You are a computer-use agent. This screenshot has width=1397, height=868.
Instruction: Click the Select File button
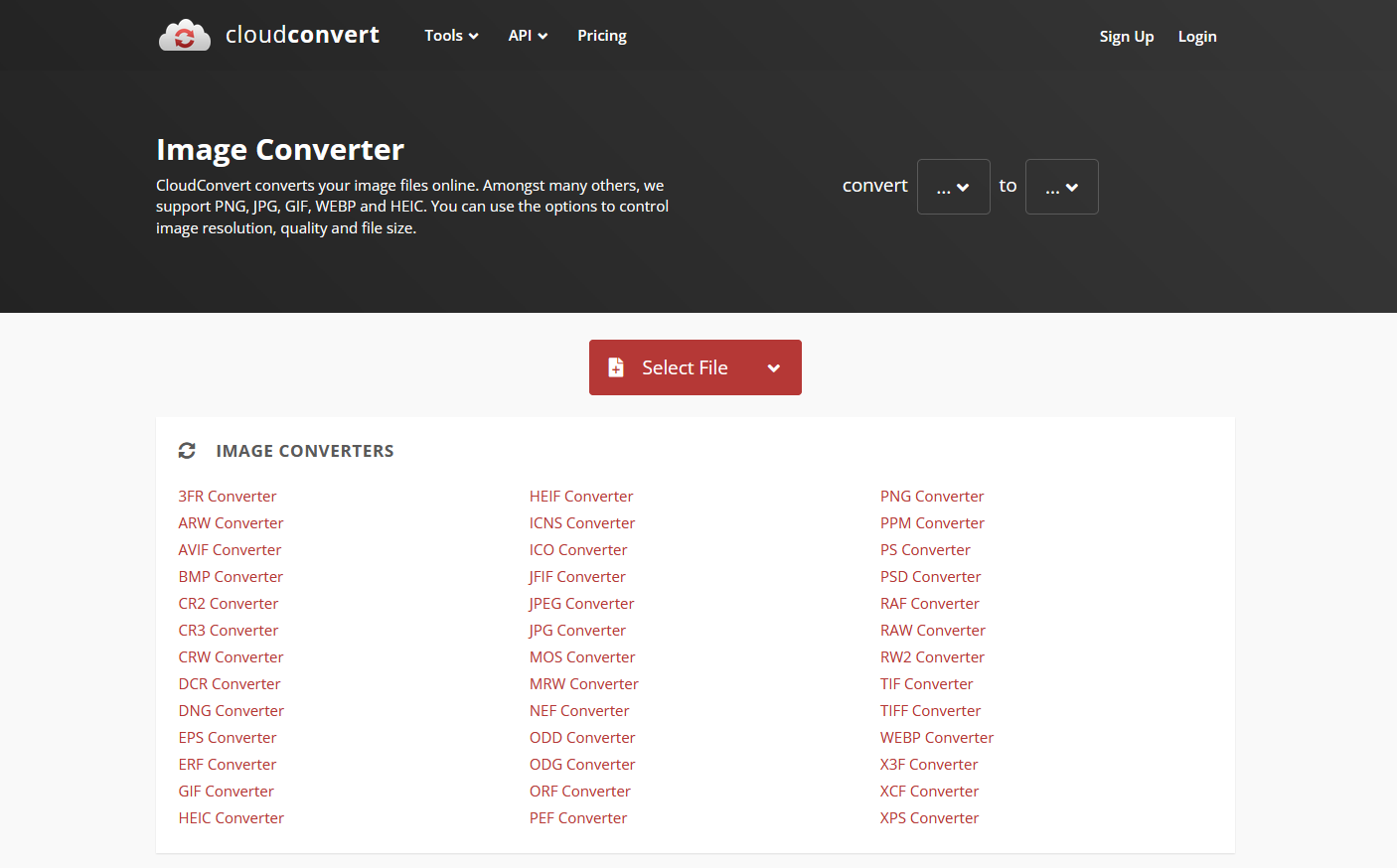click(x=696, y=367)
